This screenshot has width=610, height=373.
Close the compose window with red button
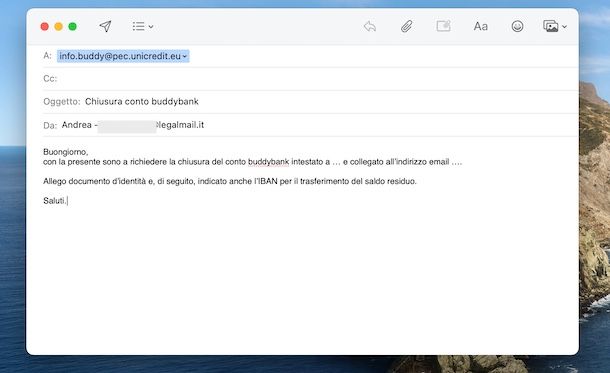point(44,26)
